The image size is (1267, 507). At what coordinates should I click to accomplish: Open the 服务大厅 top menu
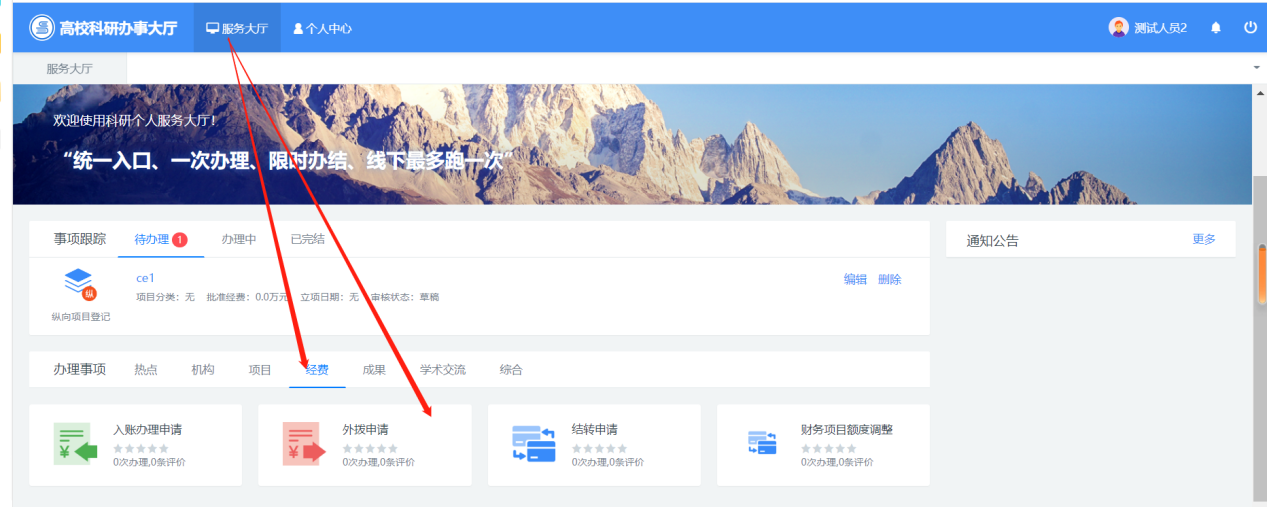(x=237, y=29)
